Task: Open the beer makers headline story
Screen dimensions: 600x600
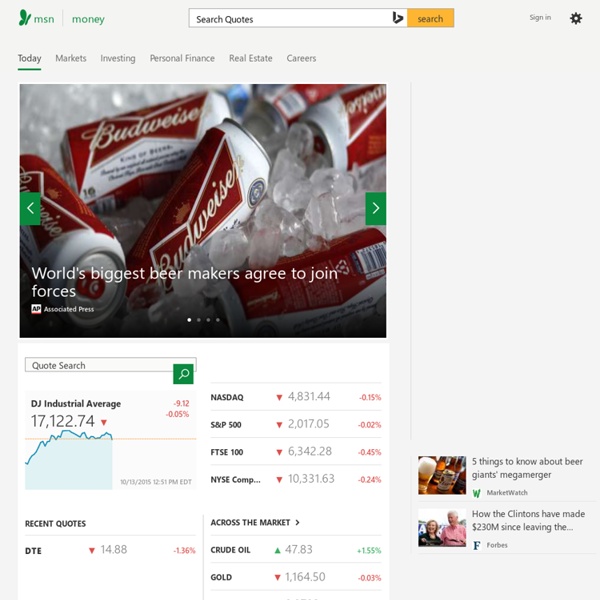Action: pyautogui.click(x=184, y=282)
